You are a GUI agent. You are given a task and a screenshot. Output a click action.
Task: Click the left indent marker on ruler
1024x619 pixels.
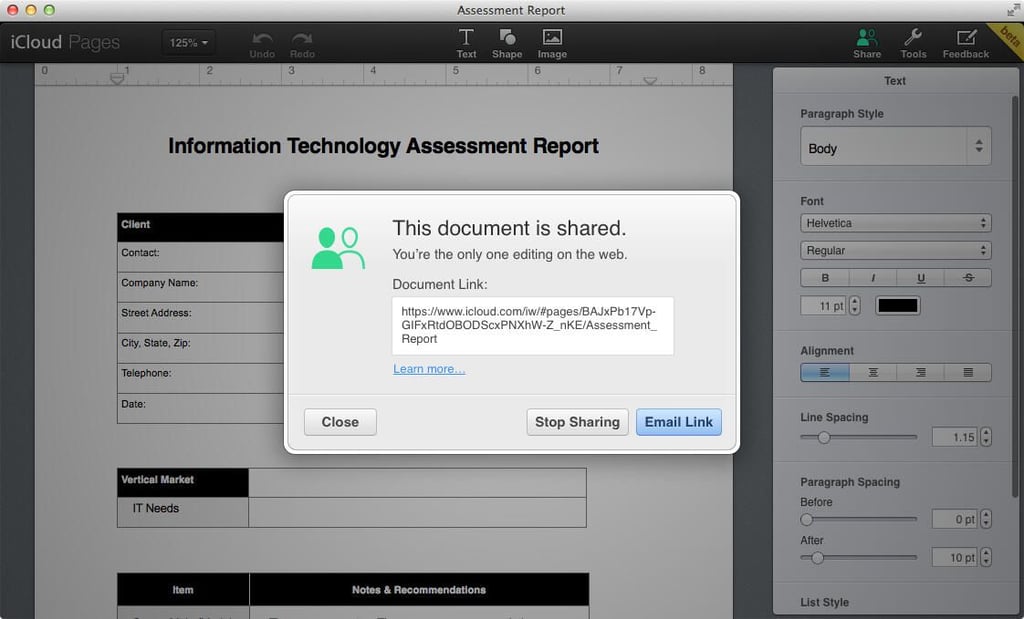[117, 78]
